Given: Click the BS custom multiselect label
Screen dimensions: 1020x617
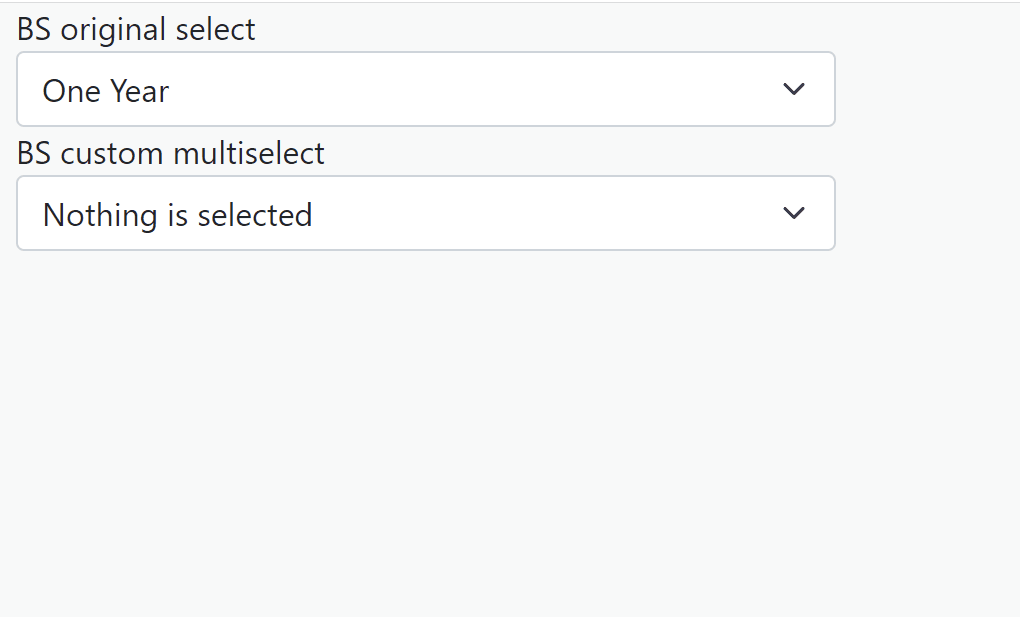Looking at the screenshot, I should coord(170,153).
